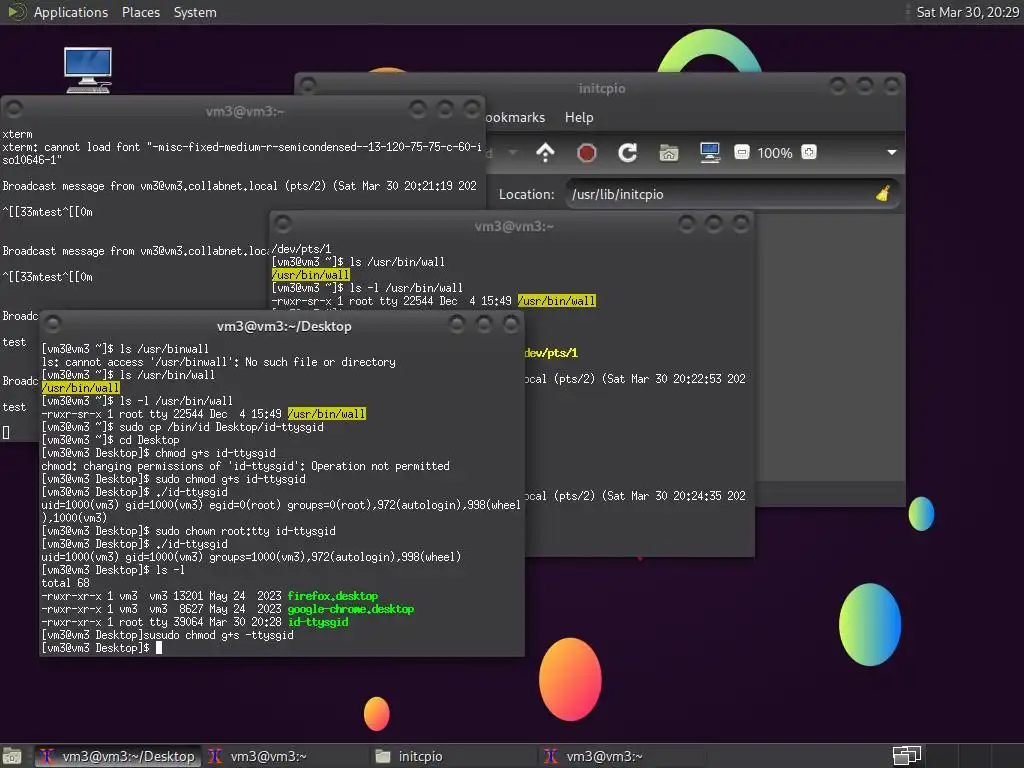Open Help menu in initcpio file manager
The height and width of the screenshot is (768, 1024).
pyautogui.click(x=579, y=118)
